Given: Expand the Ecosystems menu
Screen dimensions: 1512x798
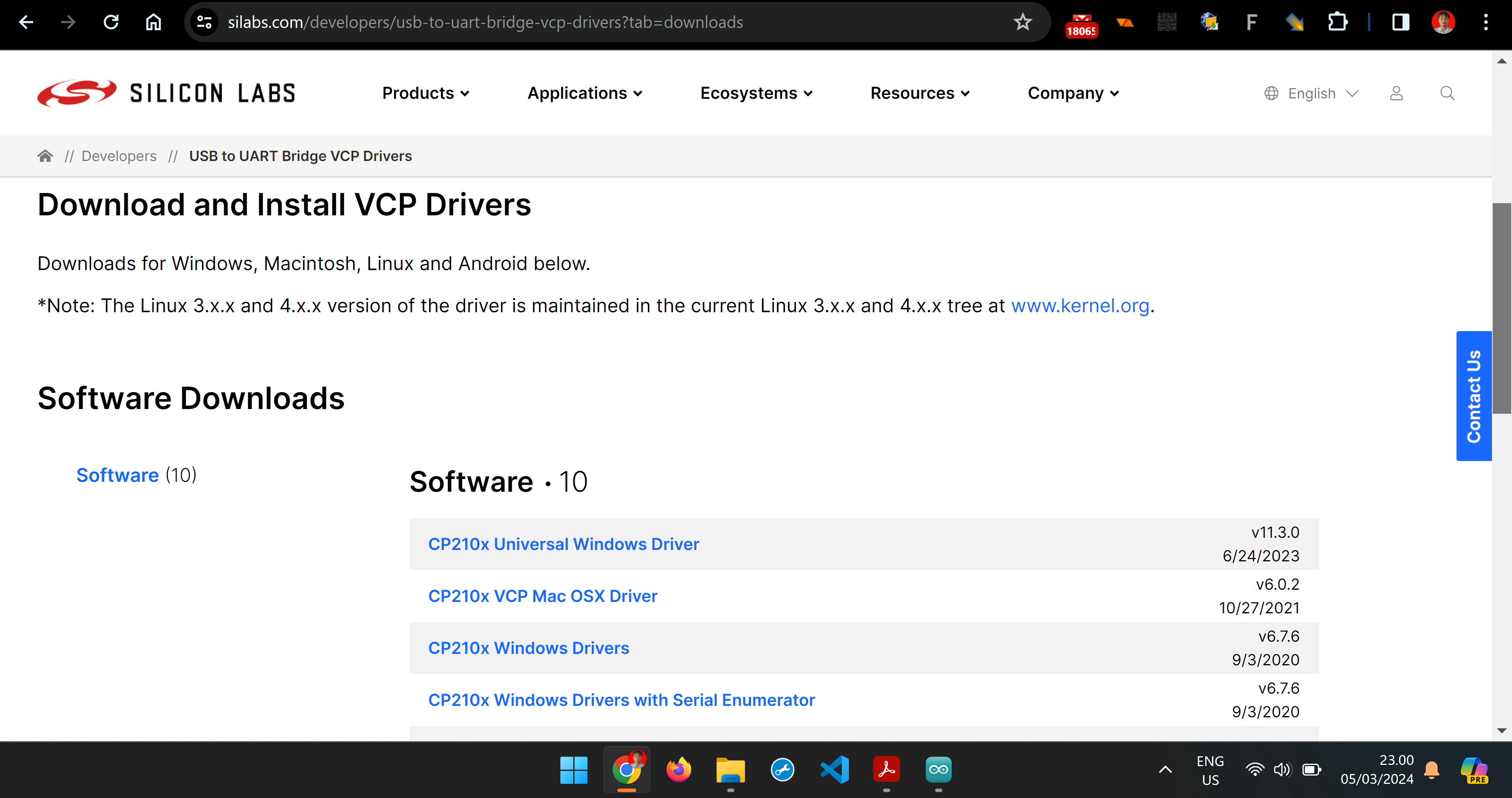Looking at the screenshot, I should coord(756,93).
